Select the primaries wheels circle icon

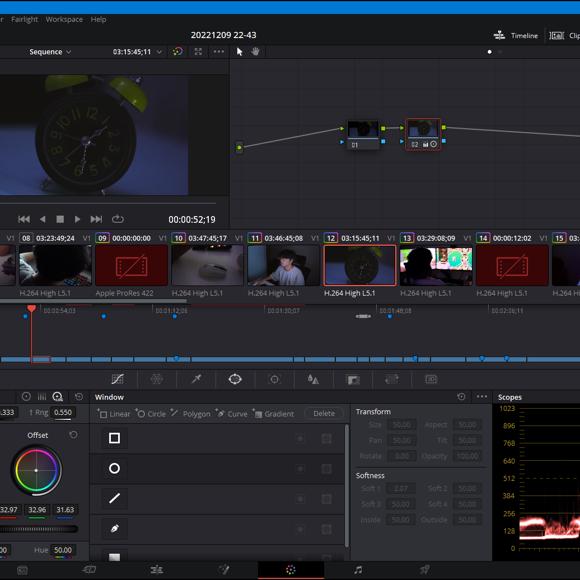coord(26,397)
